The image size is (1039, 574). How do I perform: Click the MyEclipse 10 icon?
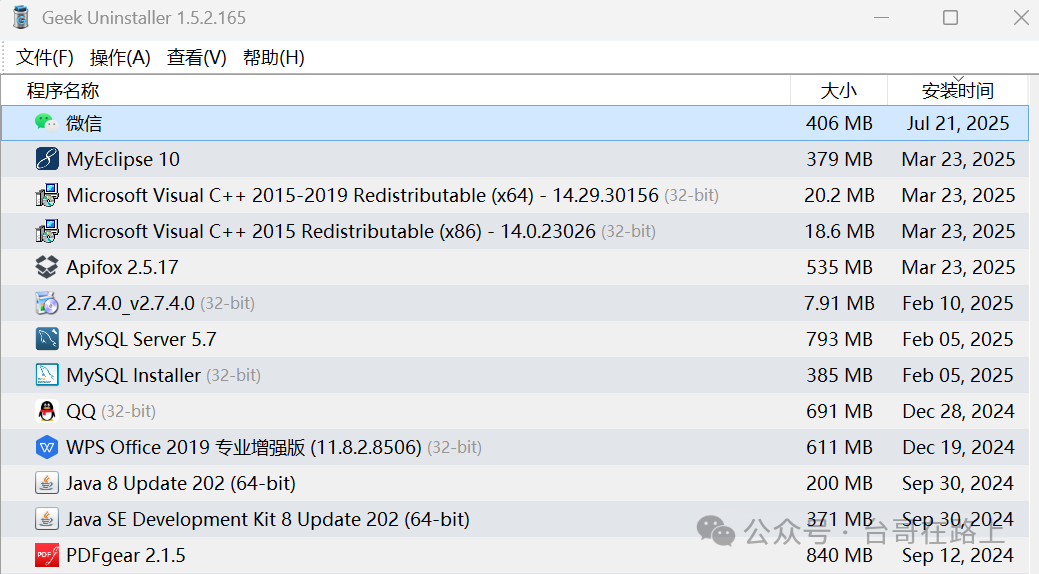point(46,159)
